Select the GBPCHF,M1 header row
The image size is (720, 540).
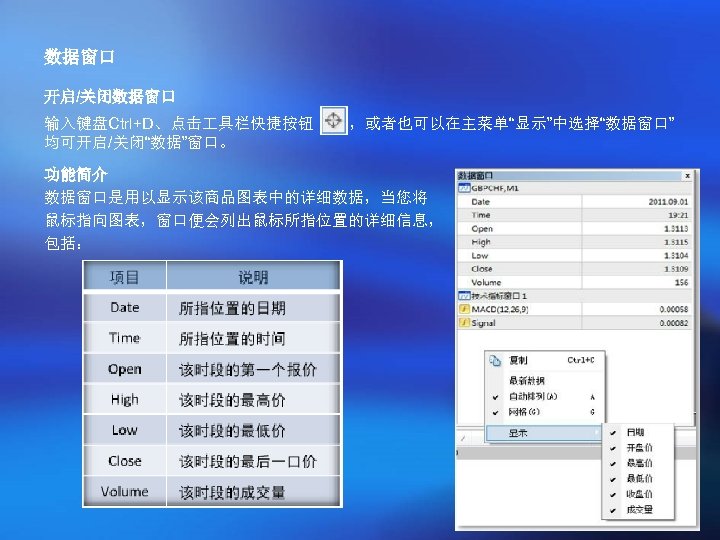575,188
